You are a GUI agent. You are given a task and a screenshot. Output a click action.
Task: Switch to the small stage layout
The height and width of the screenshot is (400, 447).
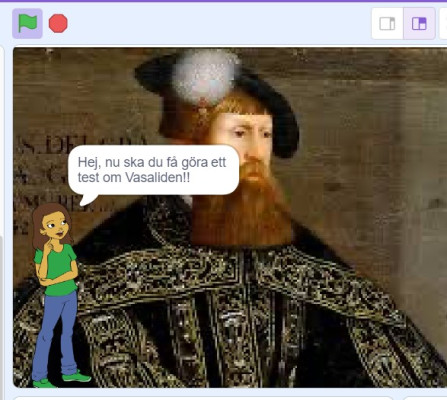[387, 24]
